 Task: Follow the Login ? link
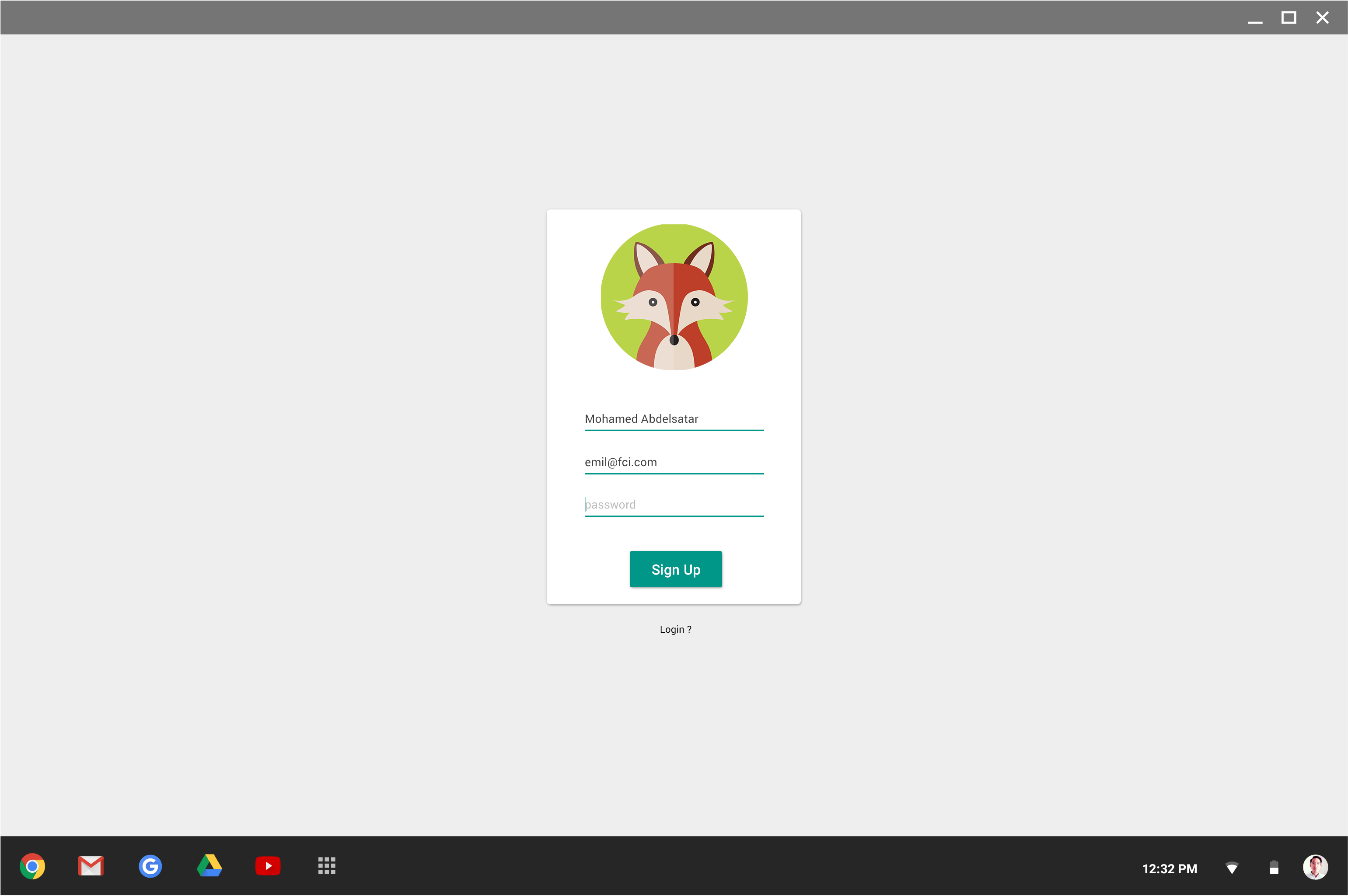[x=675, y=629]
